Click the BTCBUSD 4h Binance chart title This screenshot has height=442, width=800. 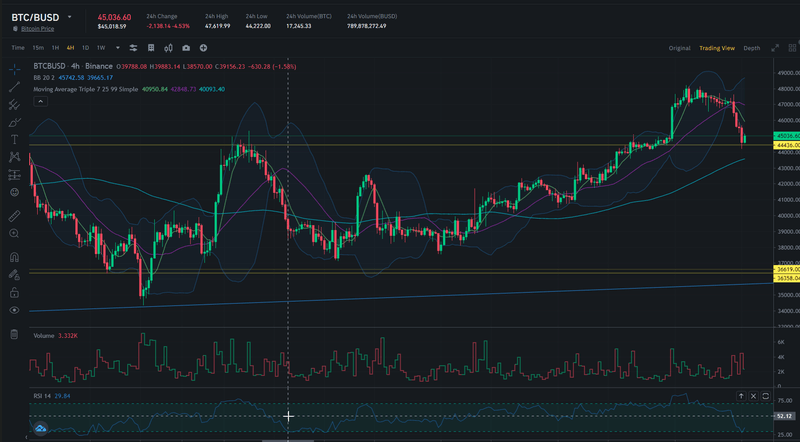tap(73, 66)
